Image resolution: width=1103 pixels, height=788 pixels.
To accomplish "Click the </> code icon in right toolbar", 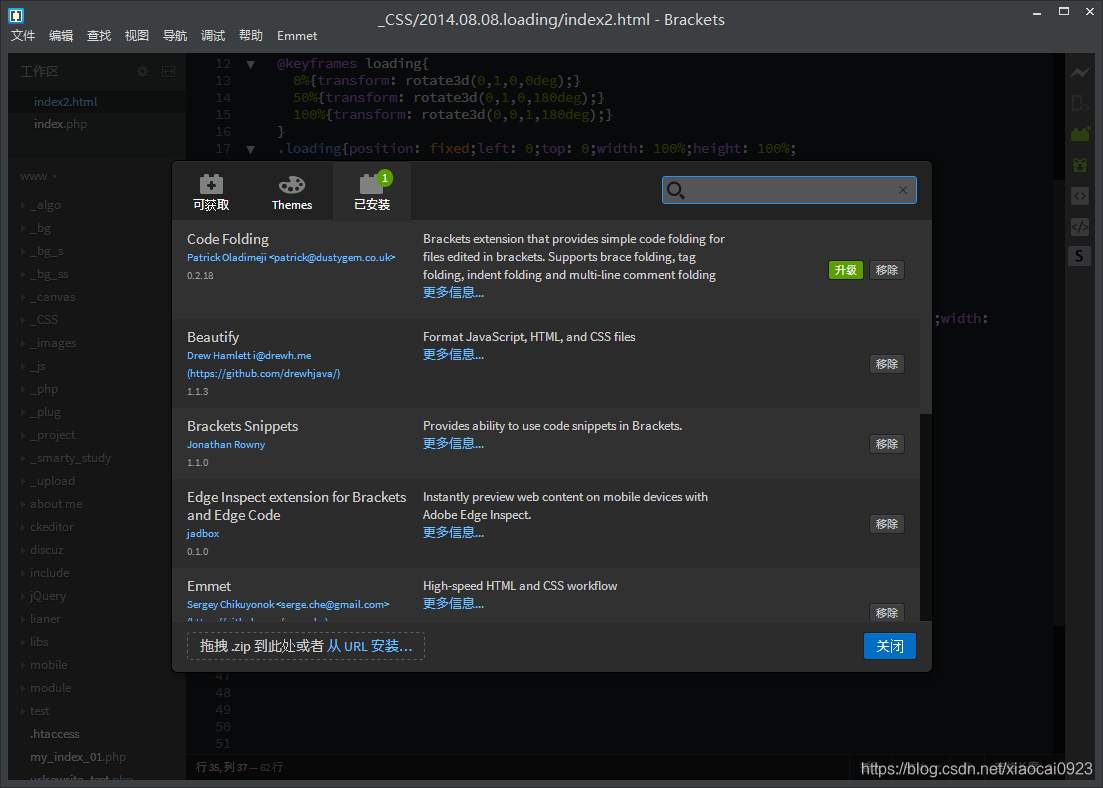I will (x=1080, y=227).
